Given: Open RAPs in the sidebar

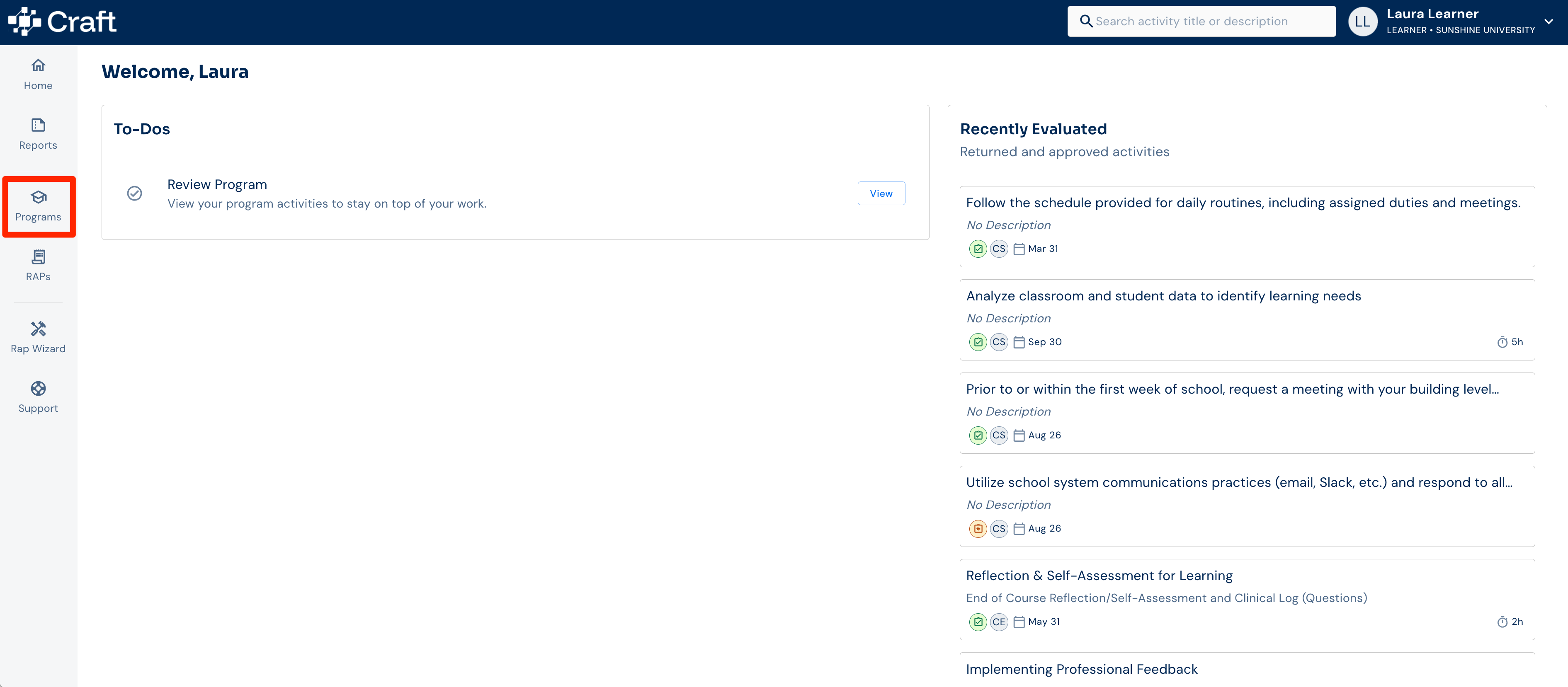Looking at the screenshot, I should [38, 266].
